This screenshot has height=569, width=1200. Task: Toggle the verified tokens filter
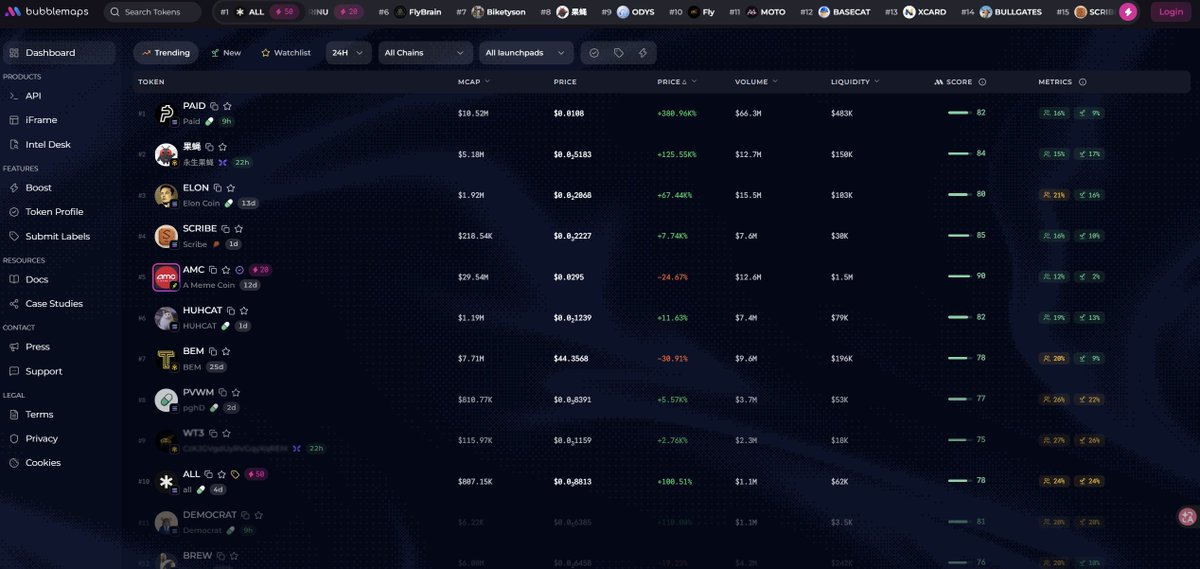(594, 53)
